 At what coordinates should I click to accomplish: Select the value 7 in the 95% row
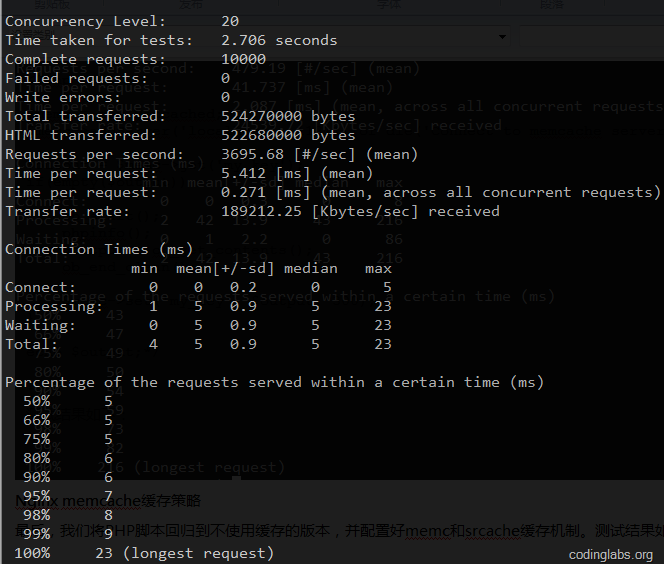108,496
